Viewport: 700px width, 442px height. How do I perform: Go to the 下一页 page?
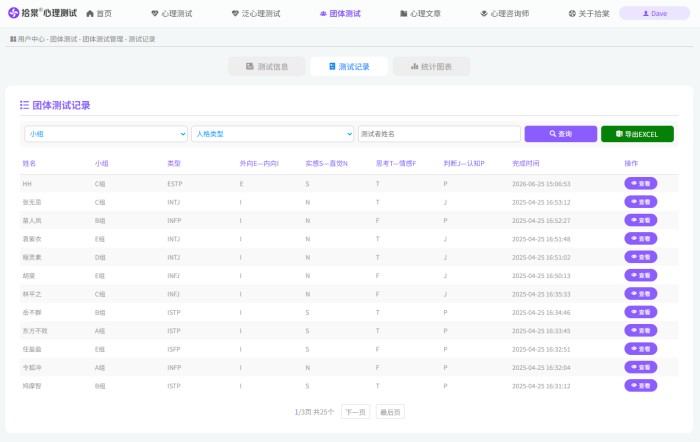click(355, 412)
